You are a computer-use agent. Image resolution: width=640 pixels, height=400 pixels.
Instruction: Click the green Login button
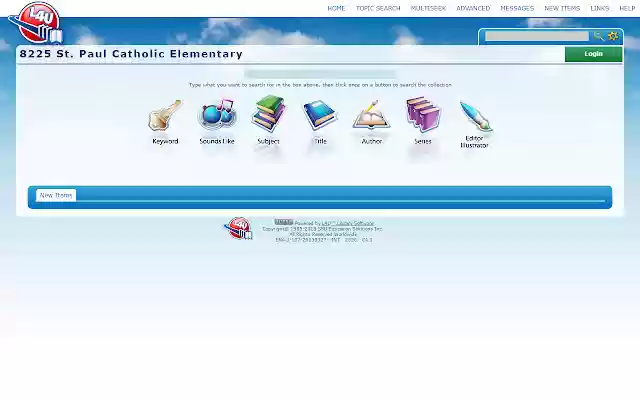[593, 54]
